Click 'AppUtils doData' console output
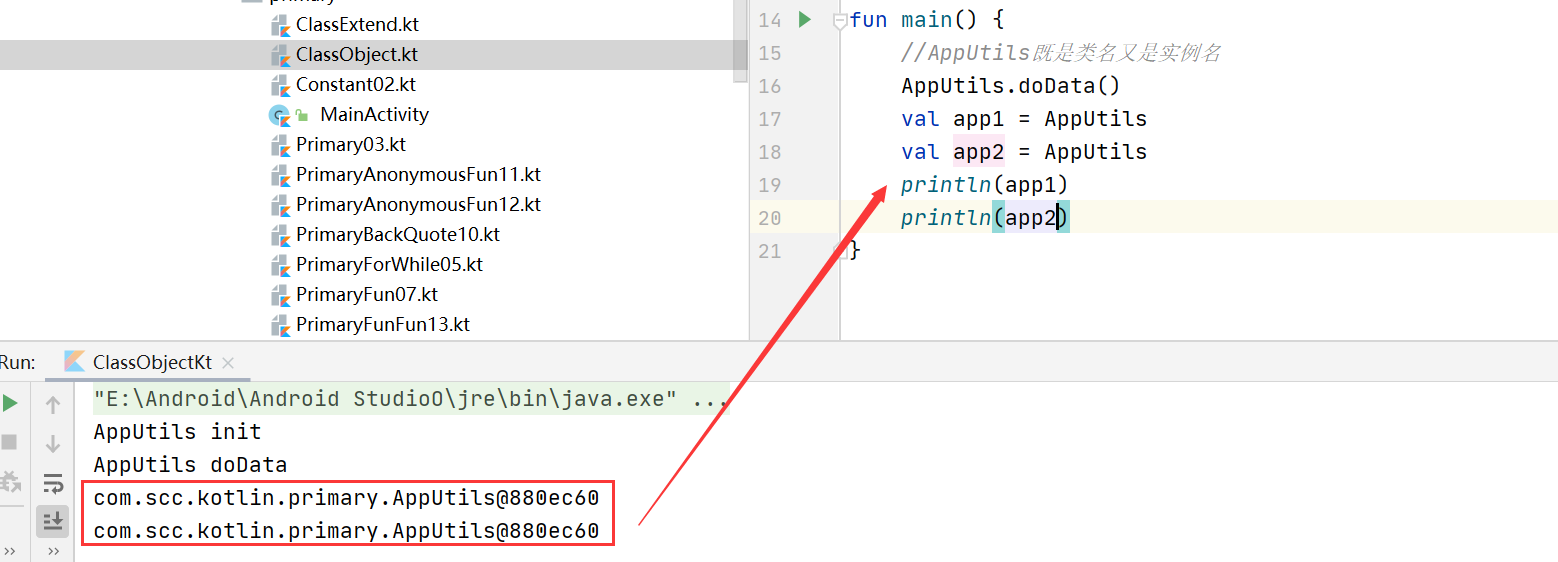The width and height of the screenshot is (1558, 562). (x=190, y=465)
